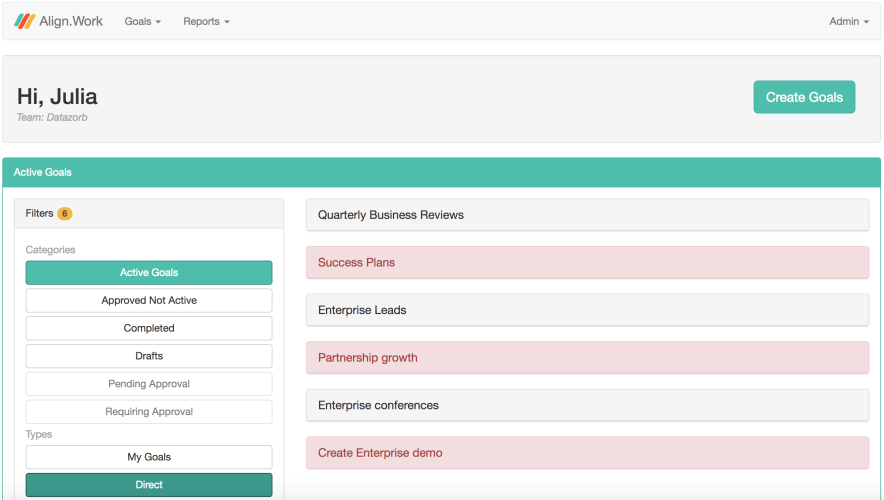This screenshot has width=884, height=500.
Task: Click the Create Goals button
Action: (804, 97)
